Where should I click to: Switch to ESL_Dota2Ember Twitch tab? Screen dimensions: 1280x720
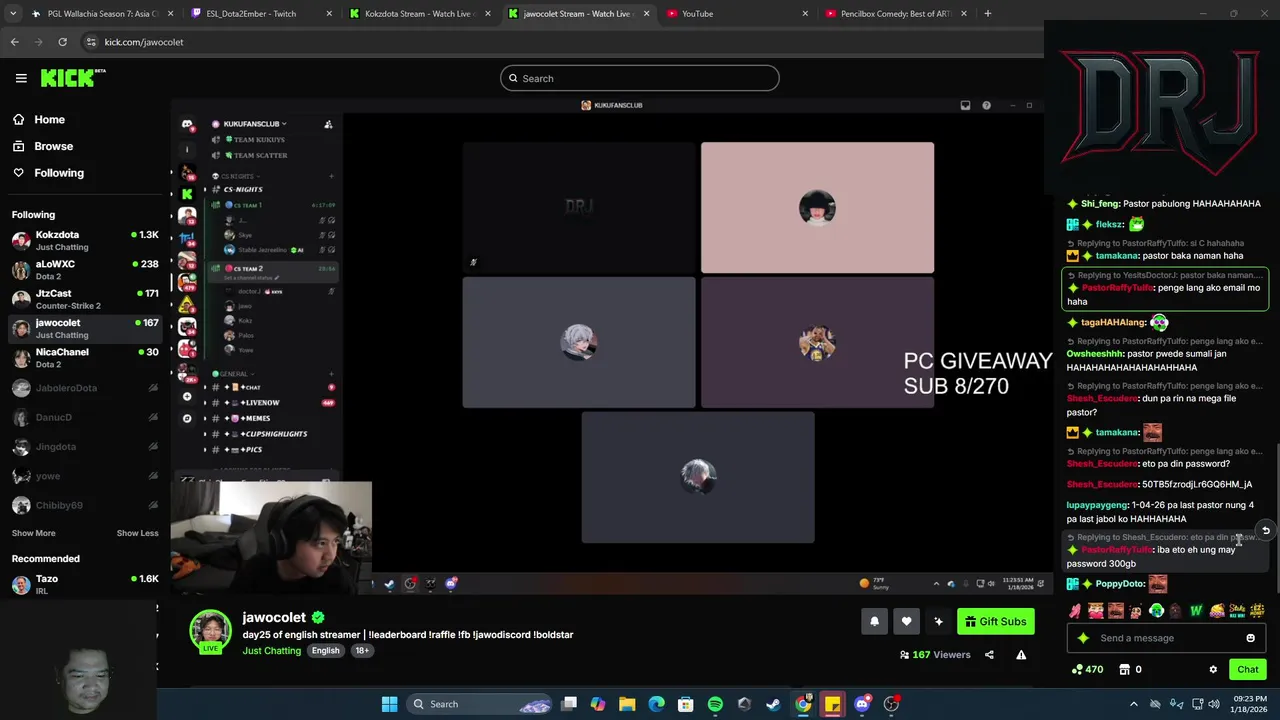pos(260,14)
